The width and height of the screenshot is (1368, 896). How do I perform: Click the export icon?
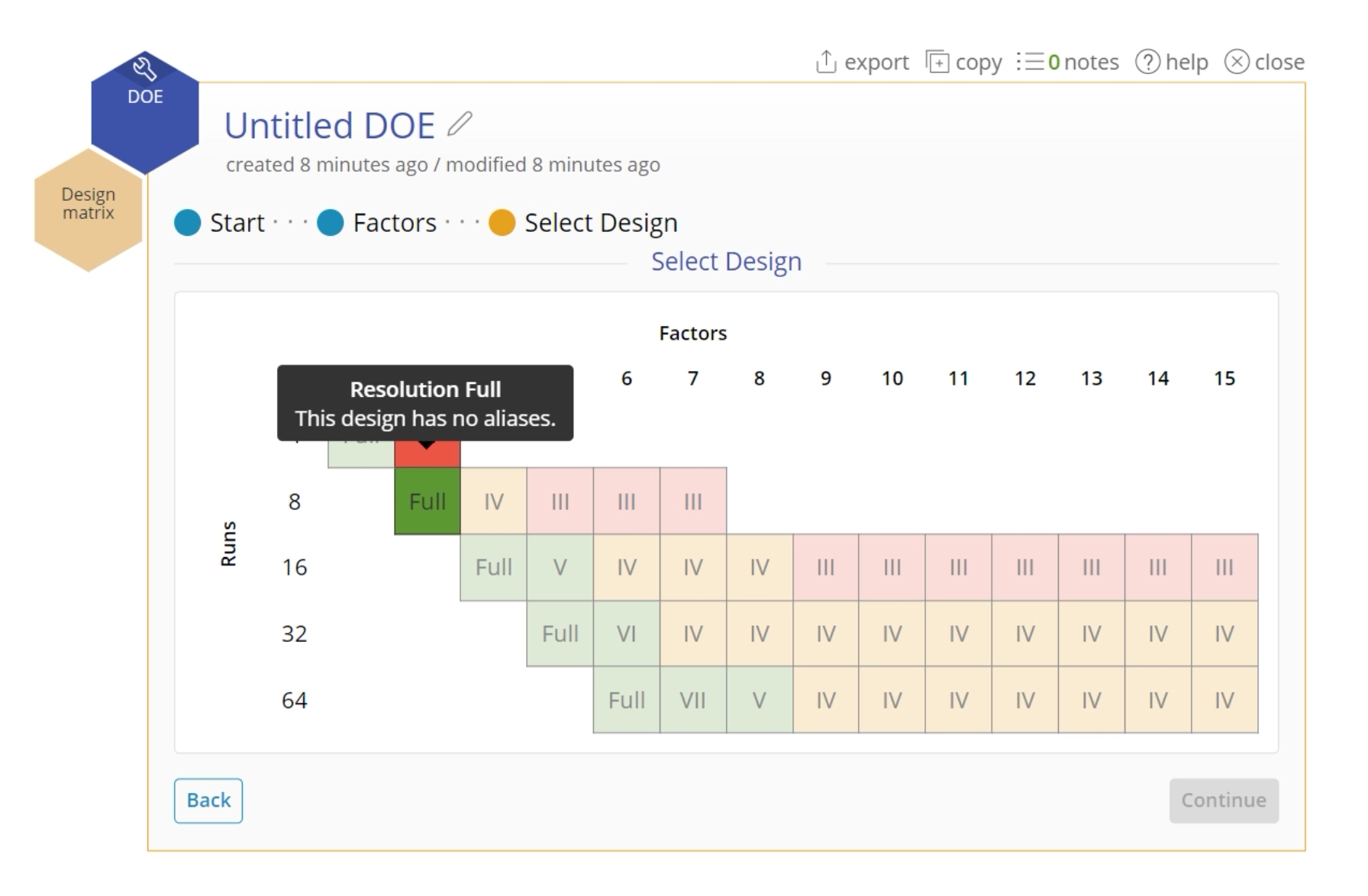(826, 61)
